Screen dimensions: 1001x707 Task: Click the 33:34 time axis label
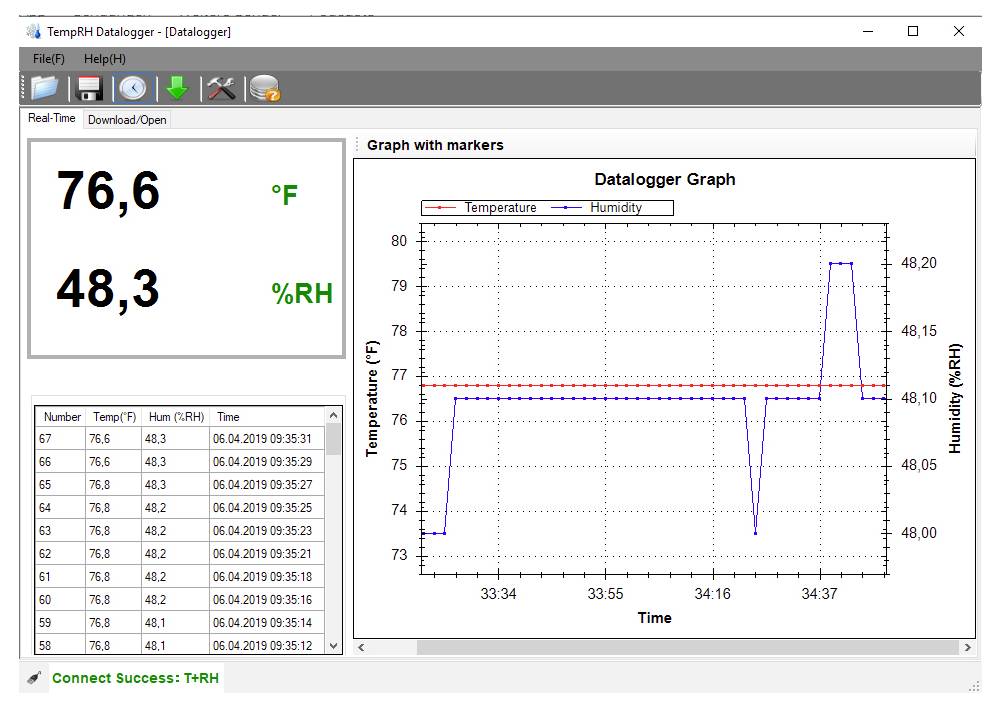pyautogui.click(x=498, y=594)
